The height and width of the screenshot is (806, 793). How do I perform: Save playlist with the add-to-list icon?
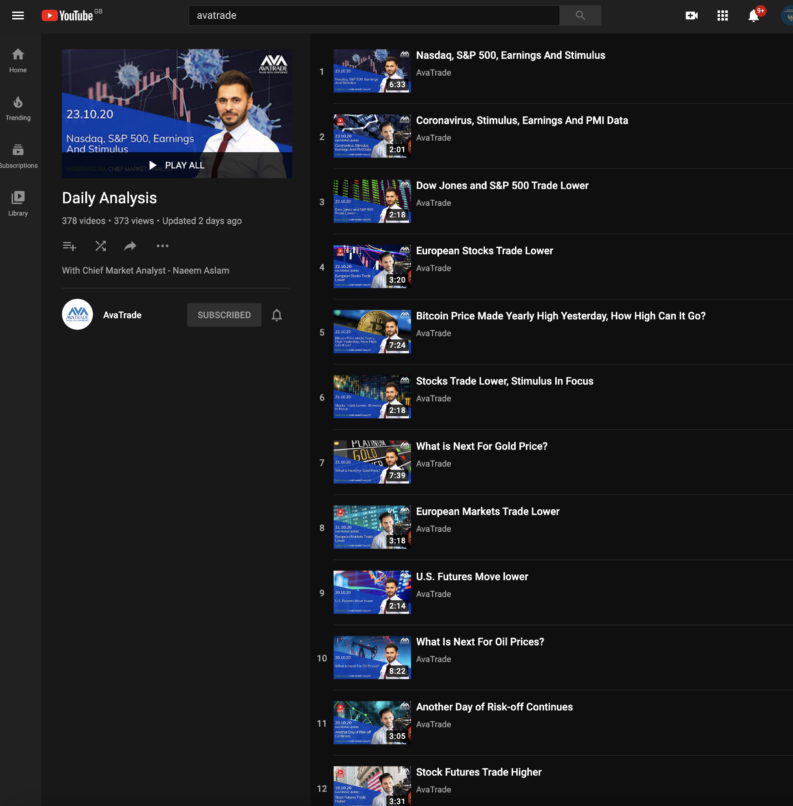[69, 246]
